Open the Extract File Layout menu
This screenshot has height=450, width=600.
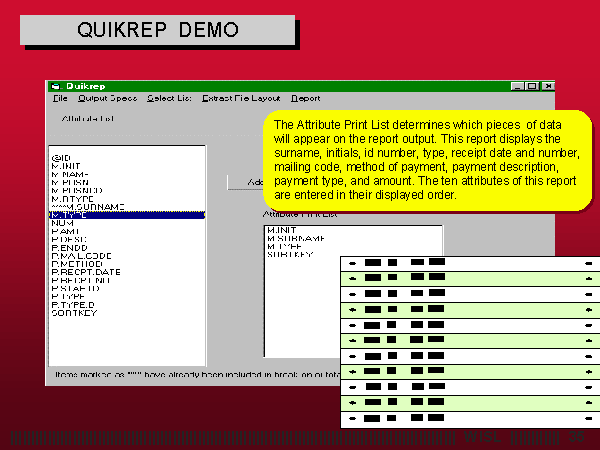click(241, 99)
